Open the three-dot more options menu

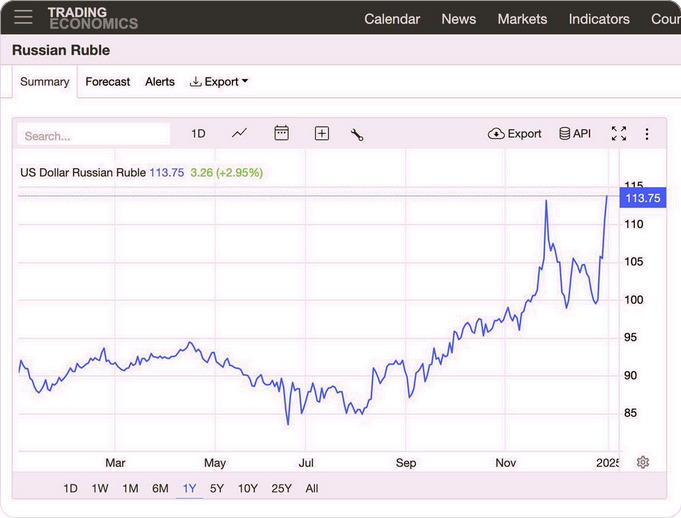tap(647, 134)
